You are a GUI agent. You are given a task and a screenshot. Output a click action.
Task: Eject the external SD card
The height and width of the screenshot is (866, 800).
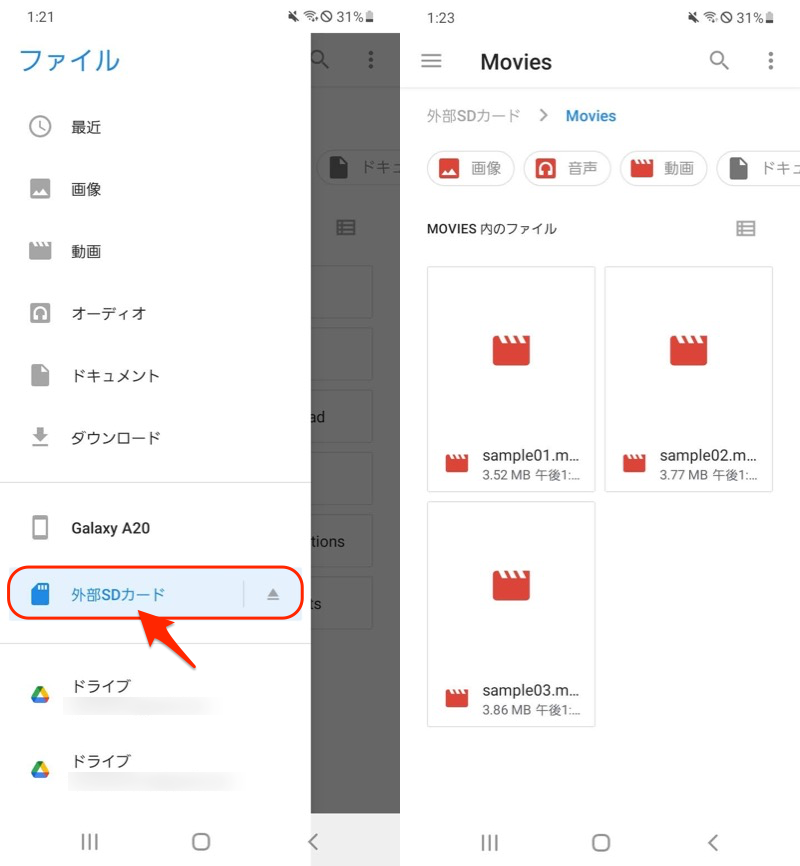click(x=273, y=595)
